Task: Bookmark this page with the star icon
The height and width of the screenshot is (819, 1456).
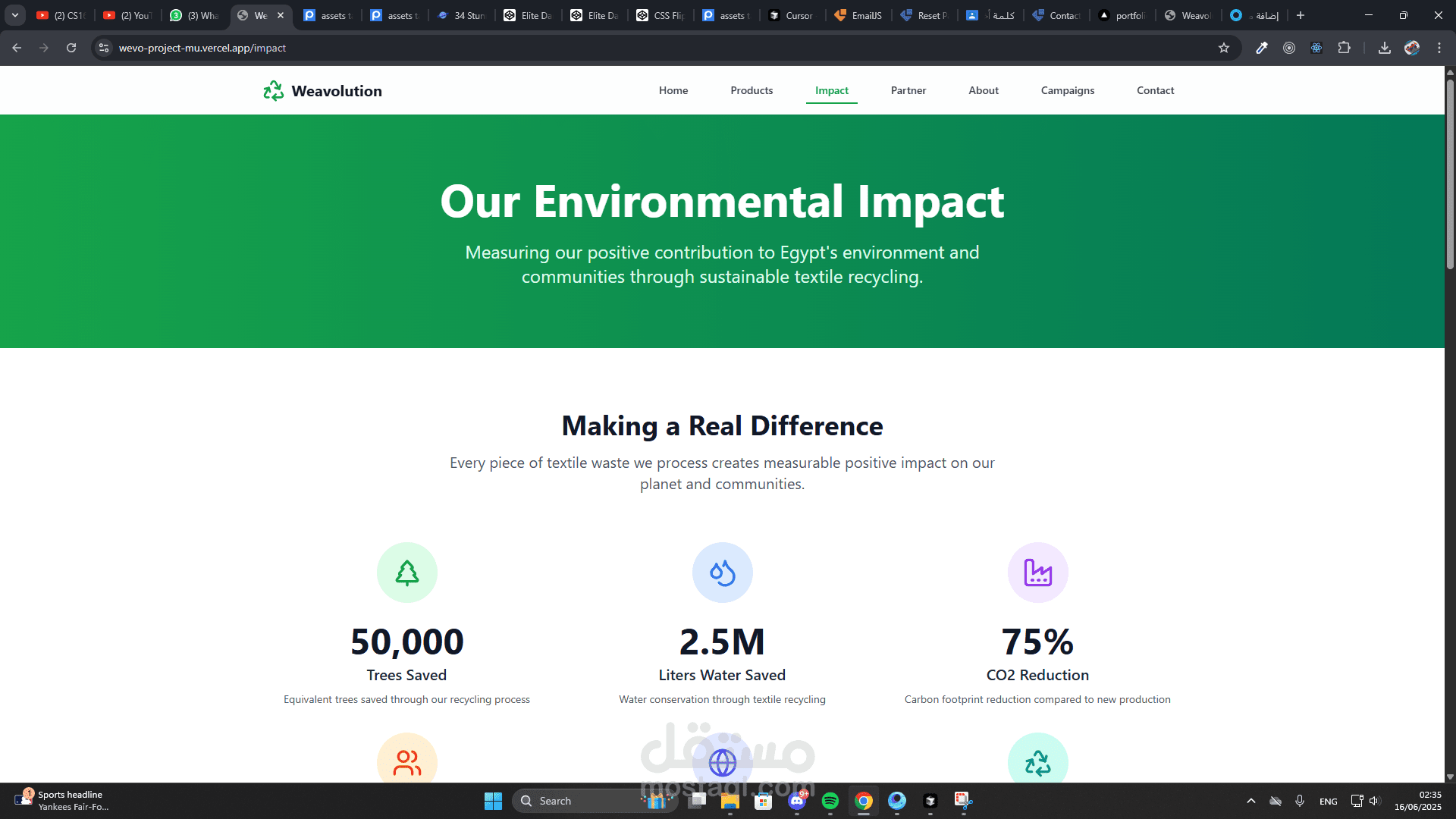Action: [1223, 48]
